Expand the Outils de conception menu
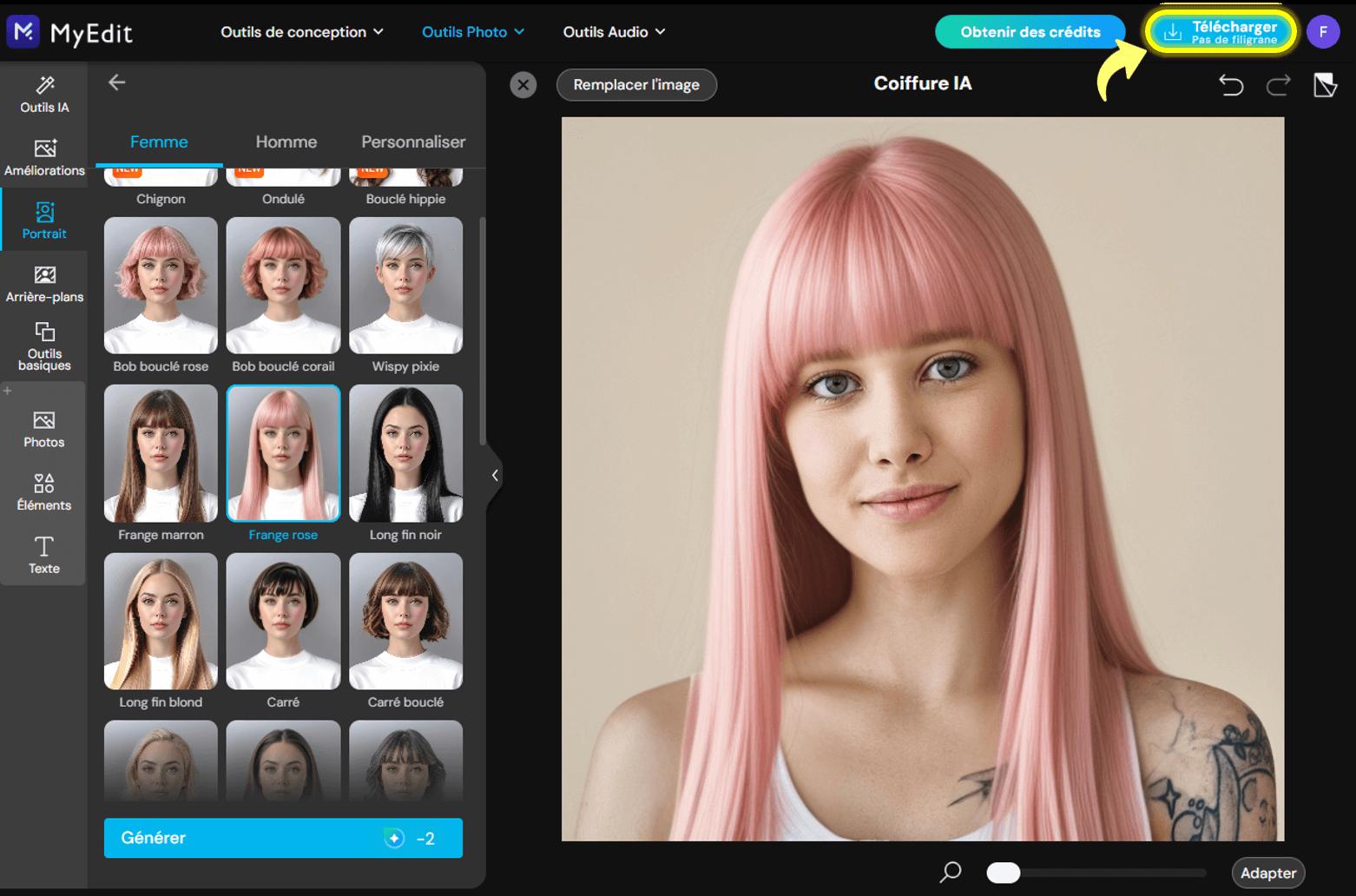 pyautogui.click(x=302, y=32)
